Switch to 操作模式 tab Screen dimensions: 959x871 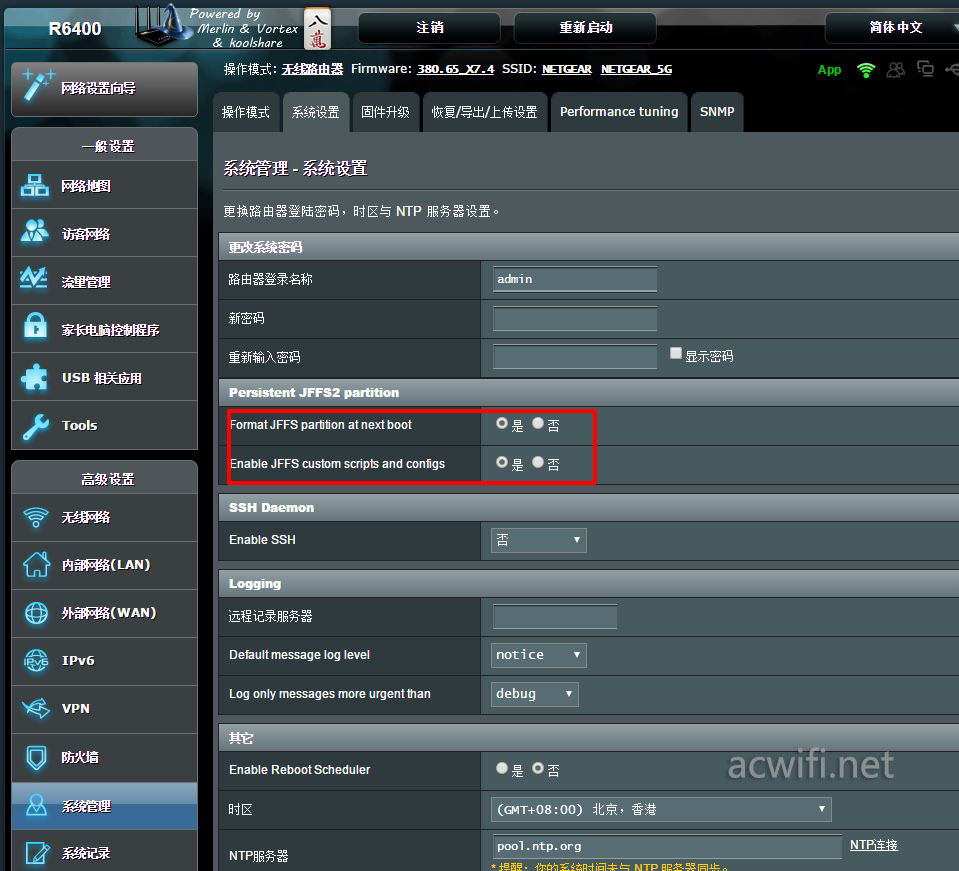(246, 113)
